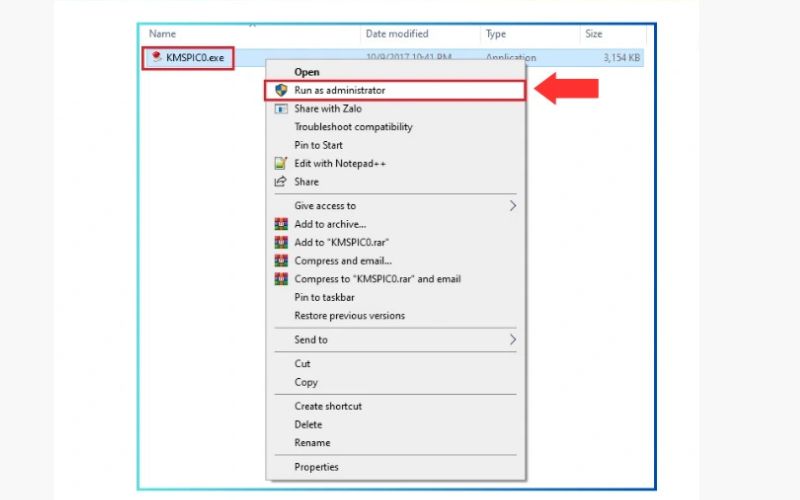Select Delete from the context menu
The width and height of the screenshot is (800, 500).
tap(308, 424)
